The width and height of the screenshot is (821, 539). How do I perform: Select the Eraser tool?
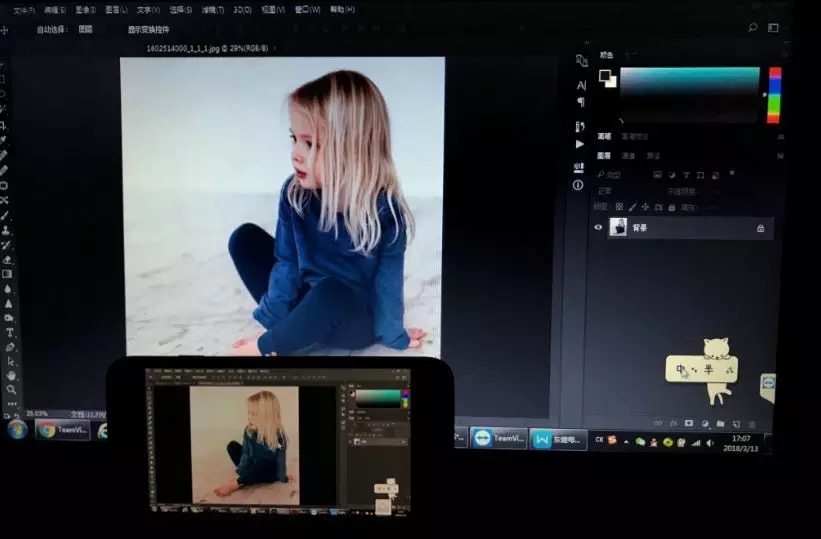[x=7, y=260]
